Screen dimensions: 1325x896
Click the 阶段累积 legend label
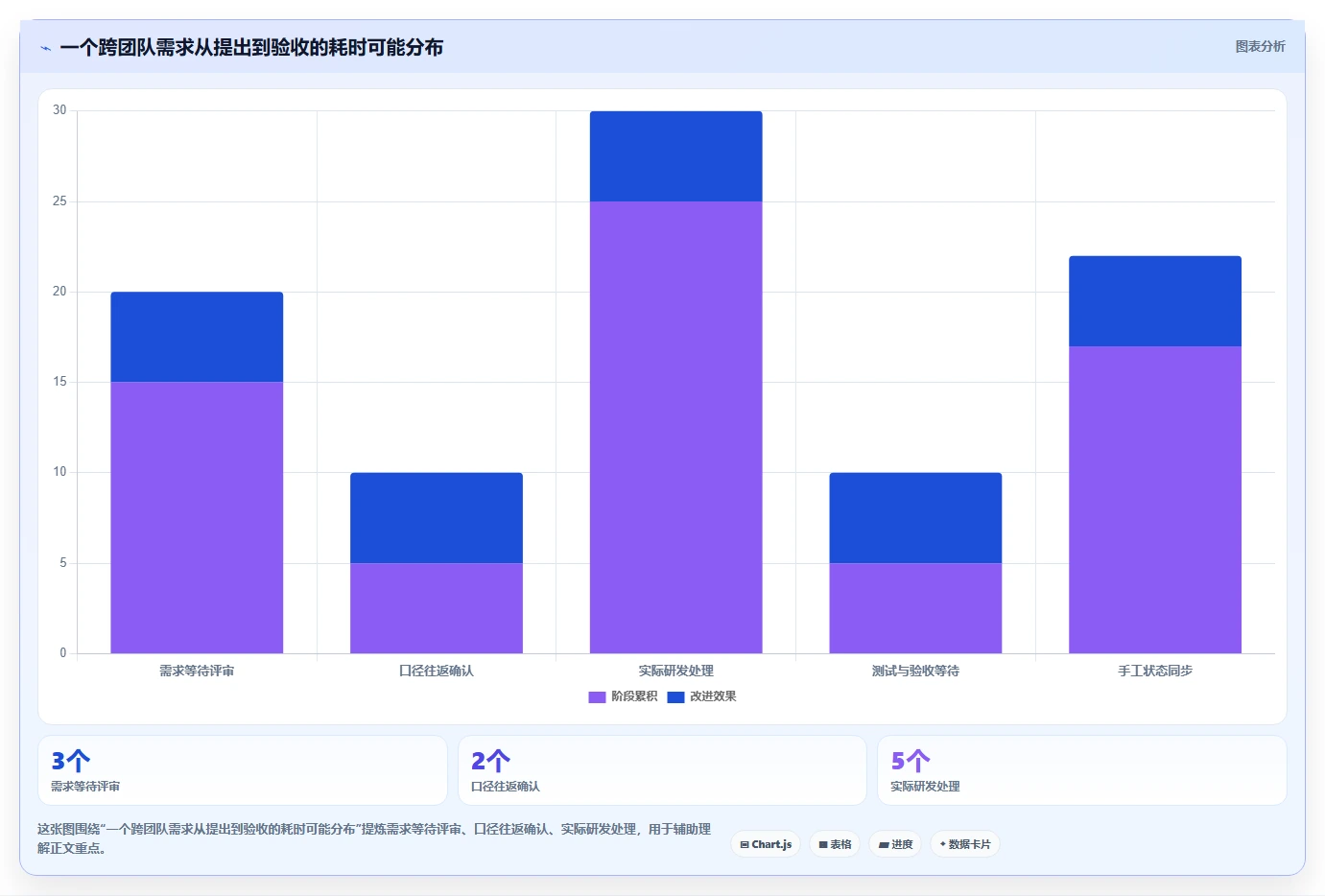(x=634, y=696)
